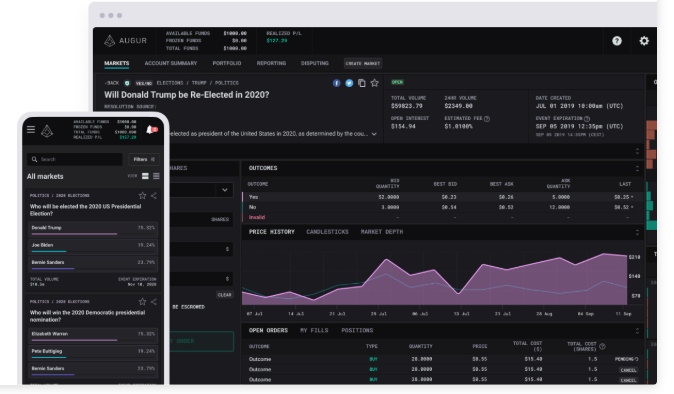The height and width of the screenshot is (394, 674).
Task: Share the Democratic nomination market
Action: (153, 302)
